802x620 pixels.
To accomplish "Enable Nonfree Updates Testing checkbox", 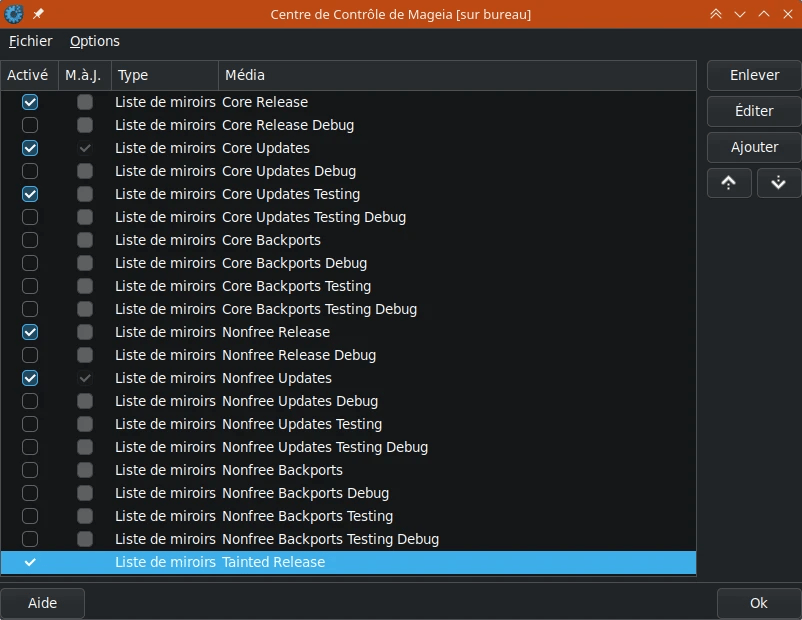I will pyautogui.click(x=30, y=424).
